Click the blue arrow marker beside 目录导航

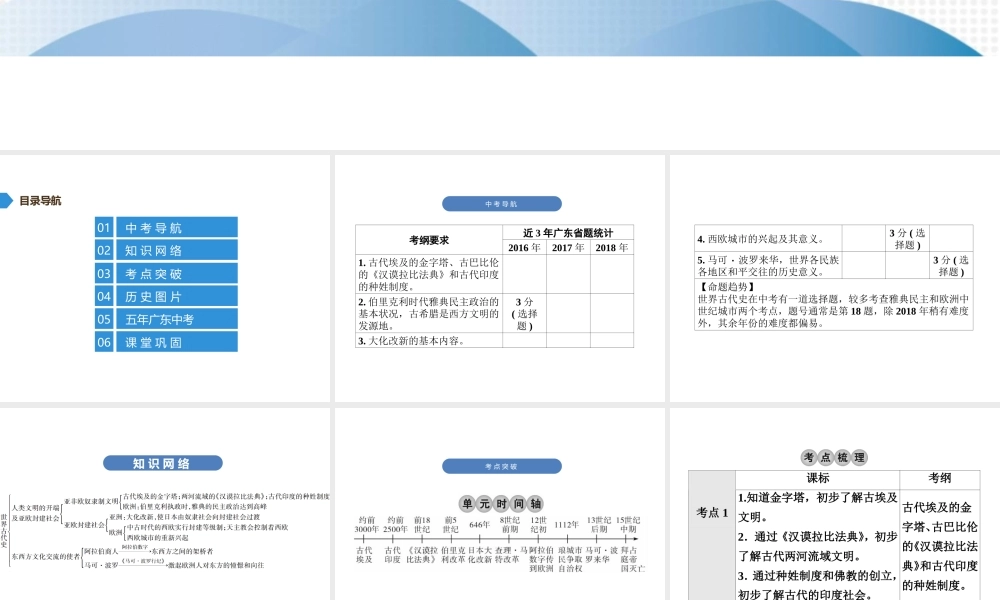[x=6, y=200]
